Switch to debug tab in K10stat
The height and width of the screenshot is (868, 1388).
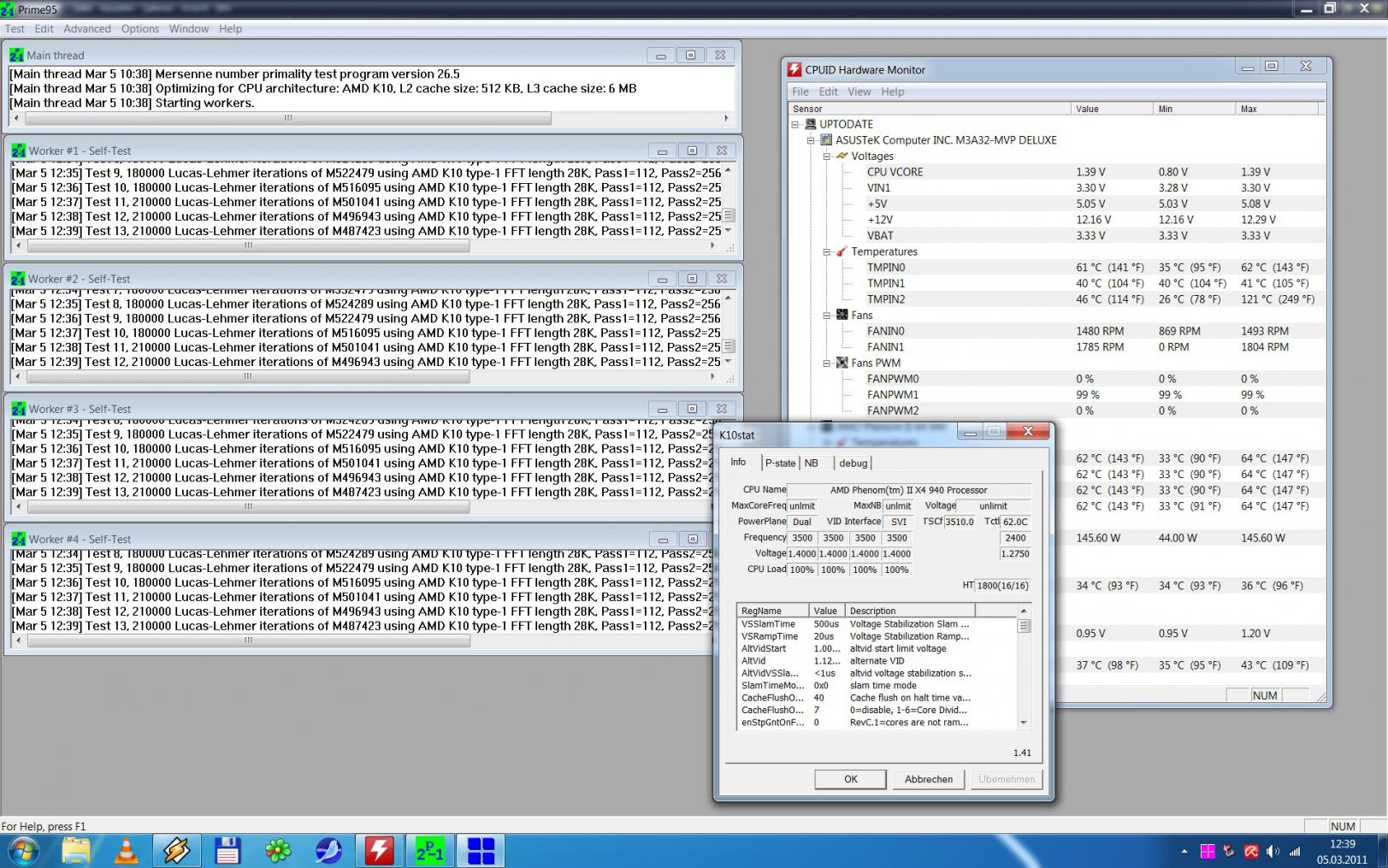853,463
